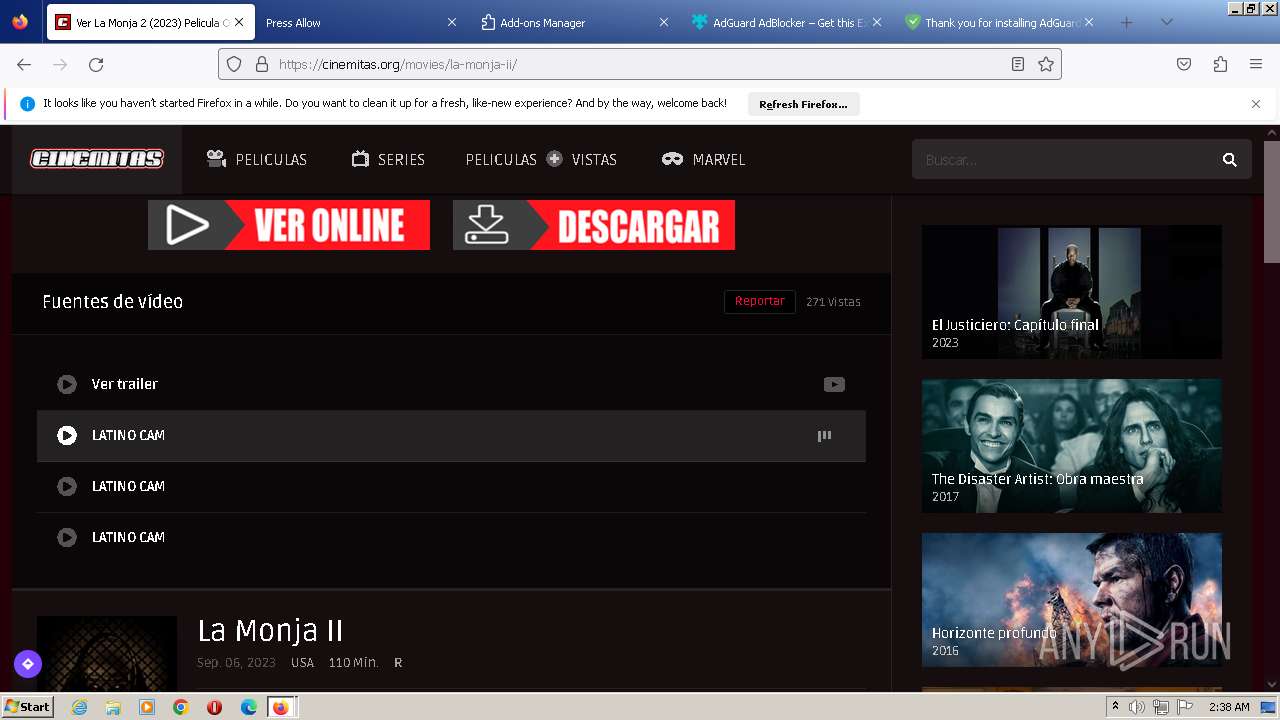1280x720 pixels.
Task: Open El Justiciero: Capítulo final thumbnail
Action: click(x=1072, y=292)
